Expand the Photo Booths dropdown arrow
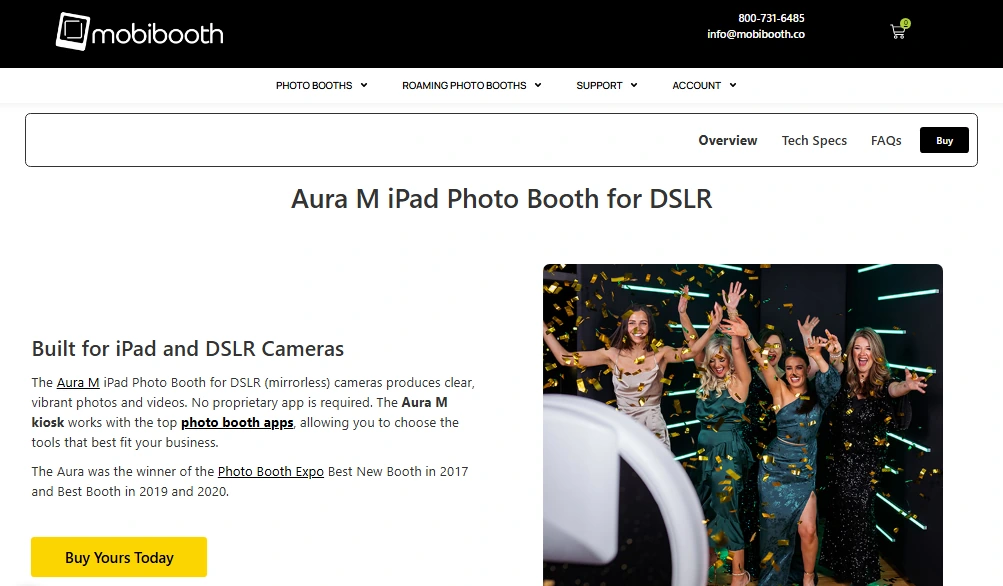The image size is (1003, 586). point(364,85)
